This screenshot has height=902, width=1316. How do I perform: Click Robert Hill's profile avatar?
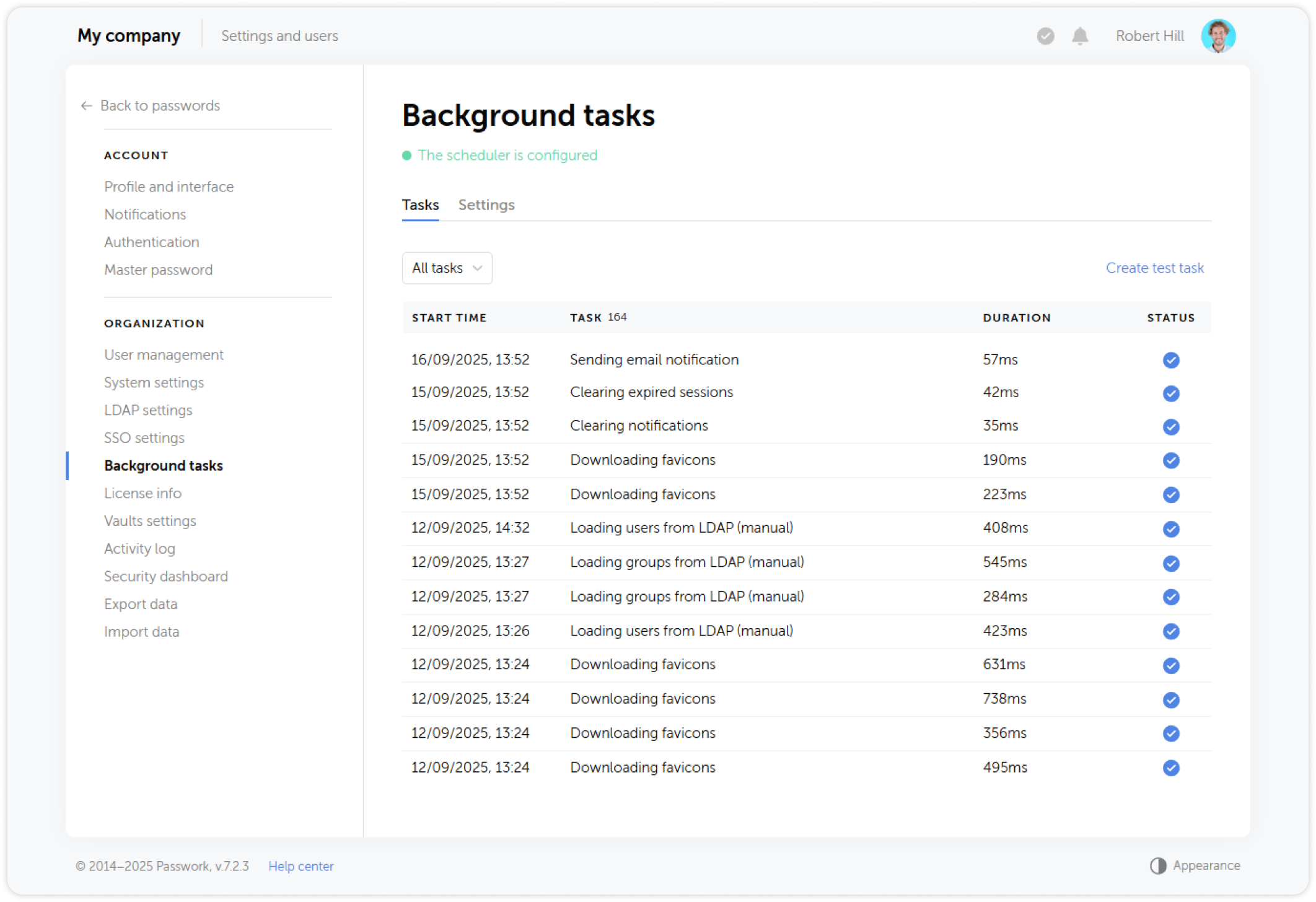(x=1219, y=35)
